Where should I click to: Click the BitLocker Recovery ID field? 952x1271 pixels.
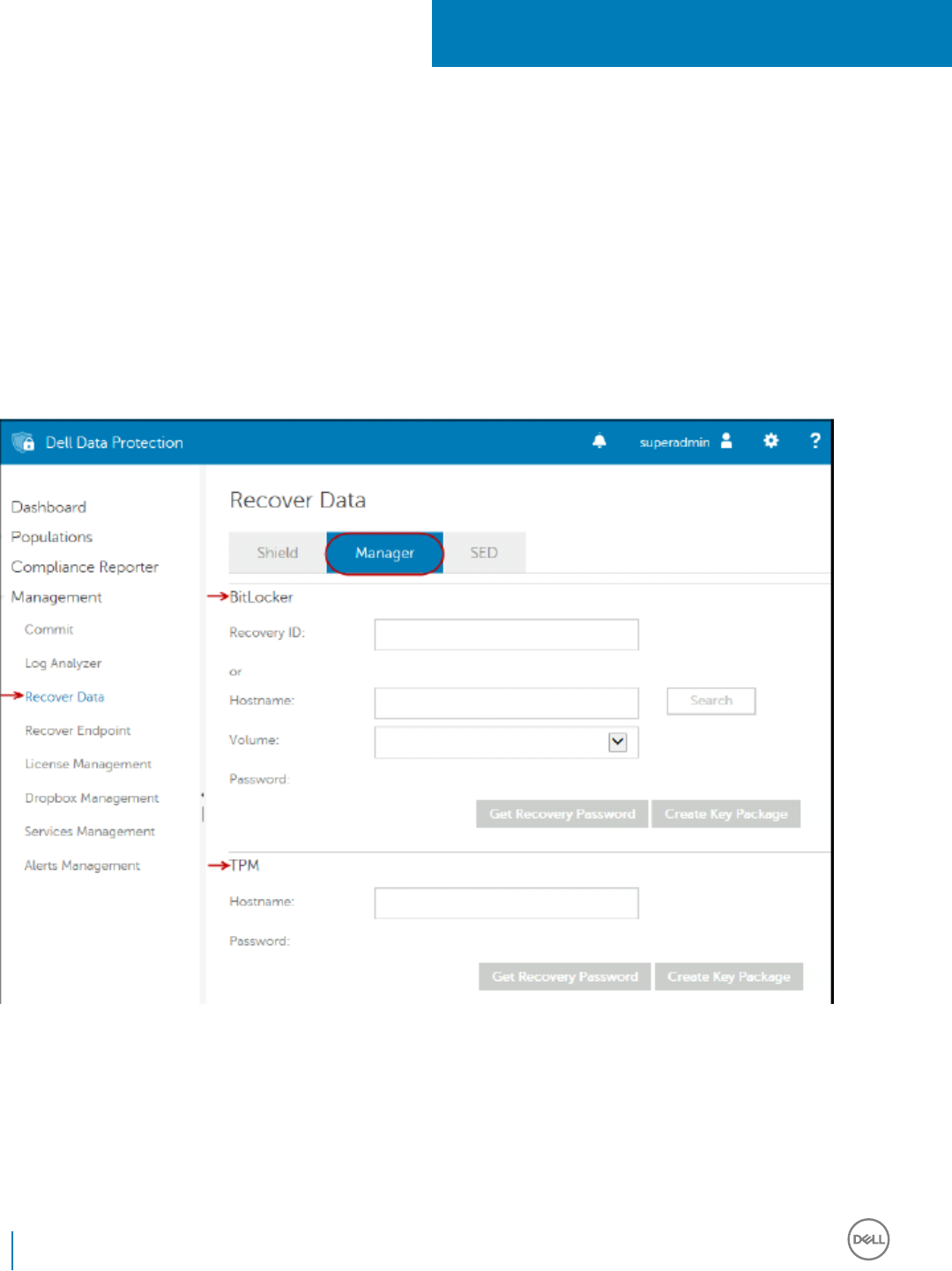(506, 635)
